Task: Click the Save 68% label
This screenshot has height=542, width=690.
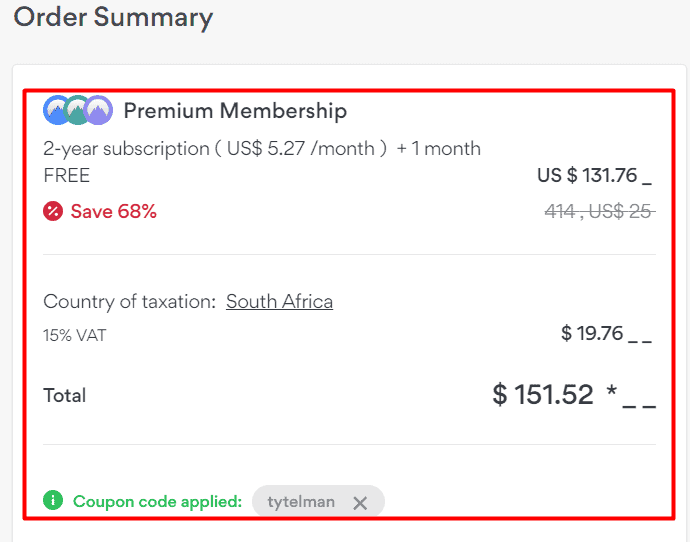Action: point(113,211)
